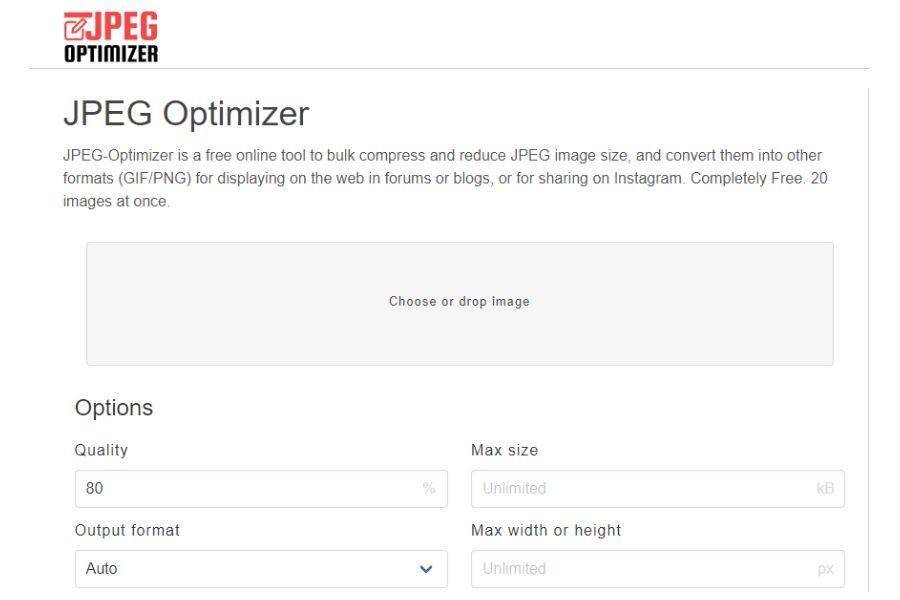Open the Output format dropdown set to Auto
900x600 pixels.
pos(261,569)
